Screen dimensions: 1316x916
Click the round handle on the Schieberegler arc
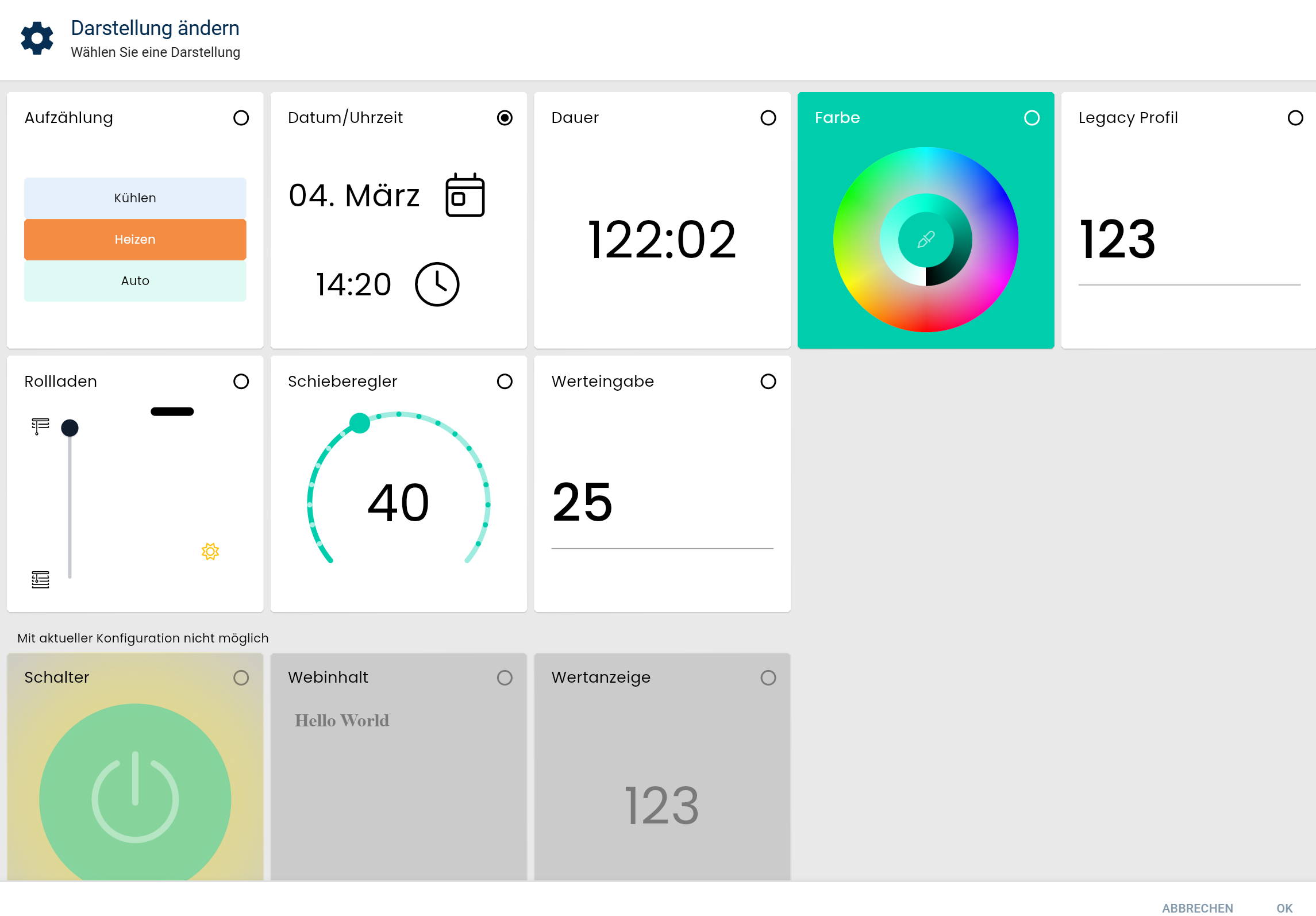360,423
